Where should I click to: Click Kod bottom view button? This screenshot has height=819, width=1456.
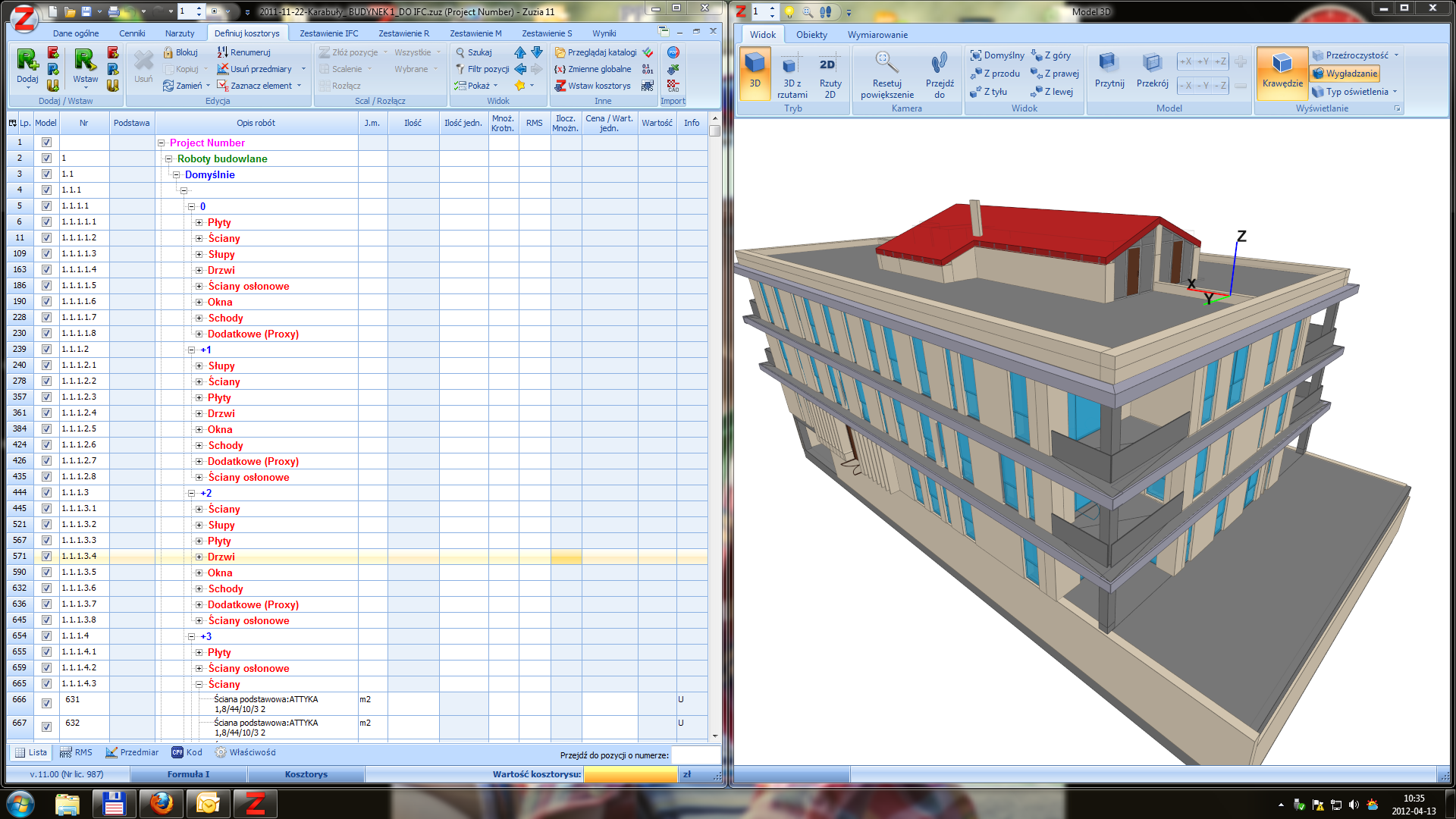coord(187,753)
